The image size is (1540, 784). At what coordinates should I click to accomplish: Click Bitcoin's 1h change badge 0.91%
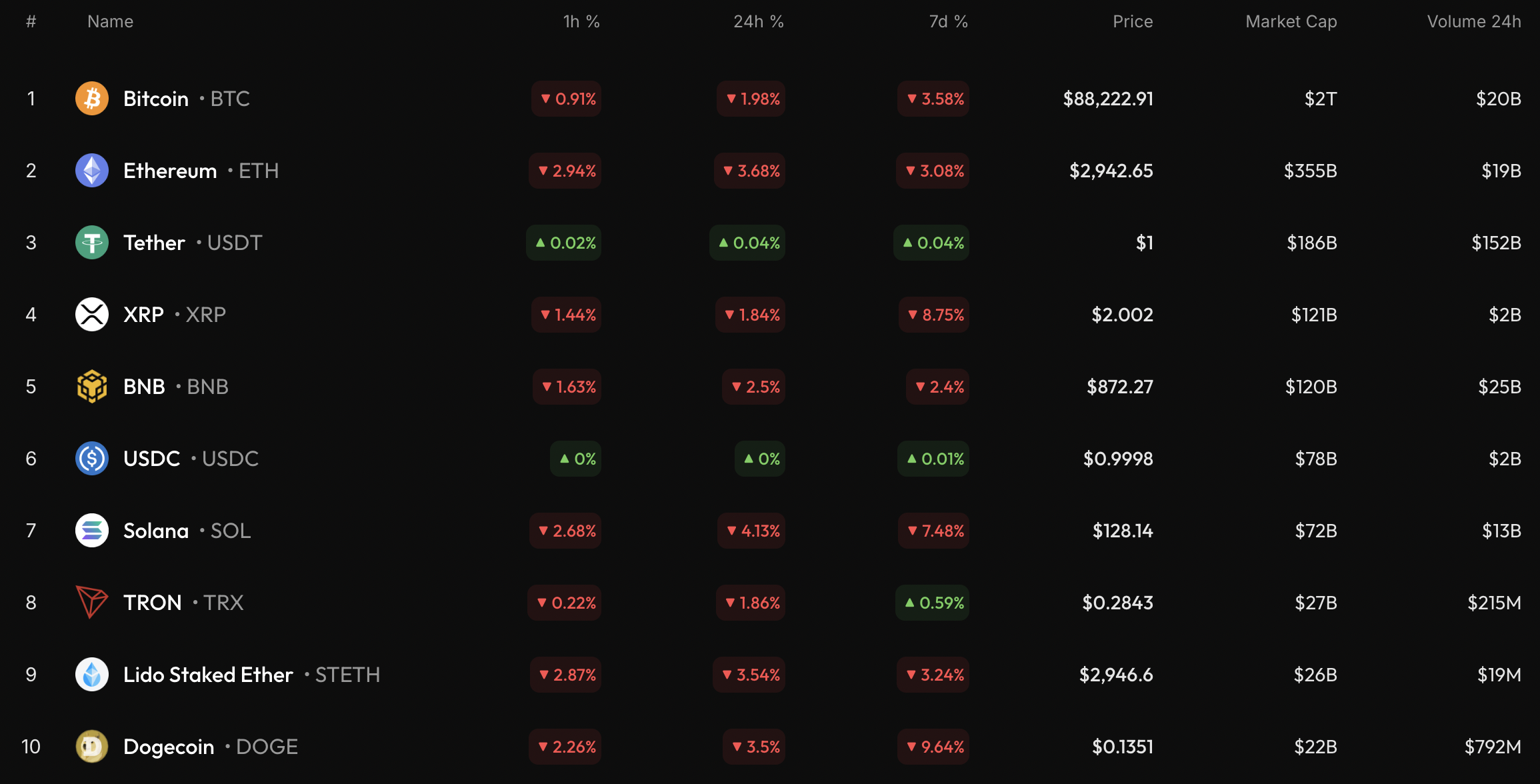tap(567, 99)
